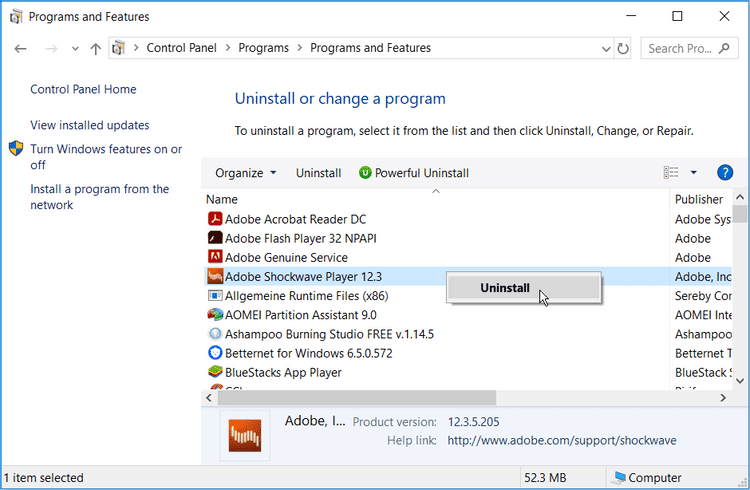Open Install a program from the network
Viewport: 750px width, 490px height.
pyautogui.click(x=99, y=197)
